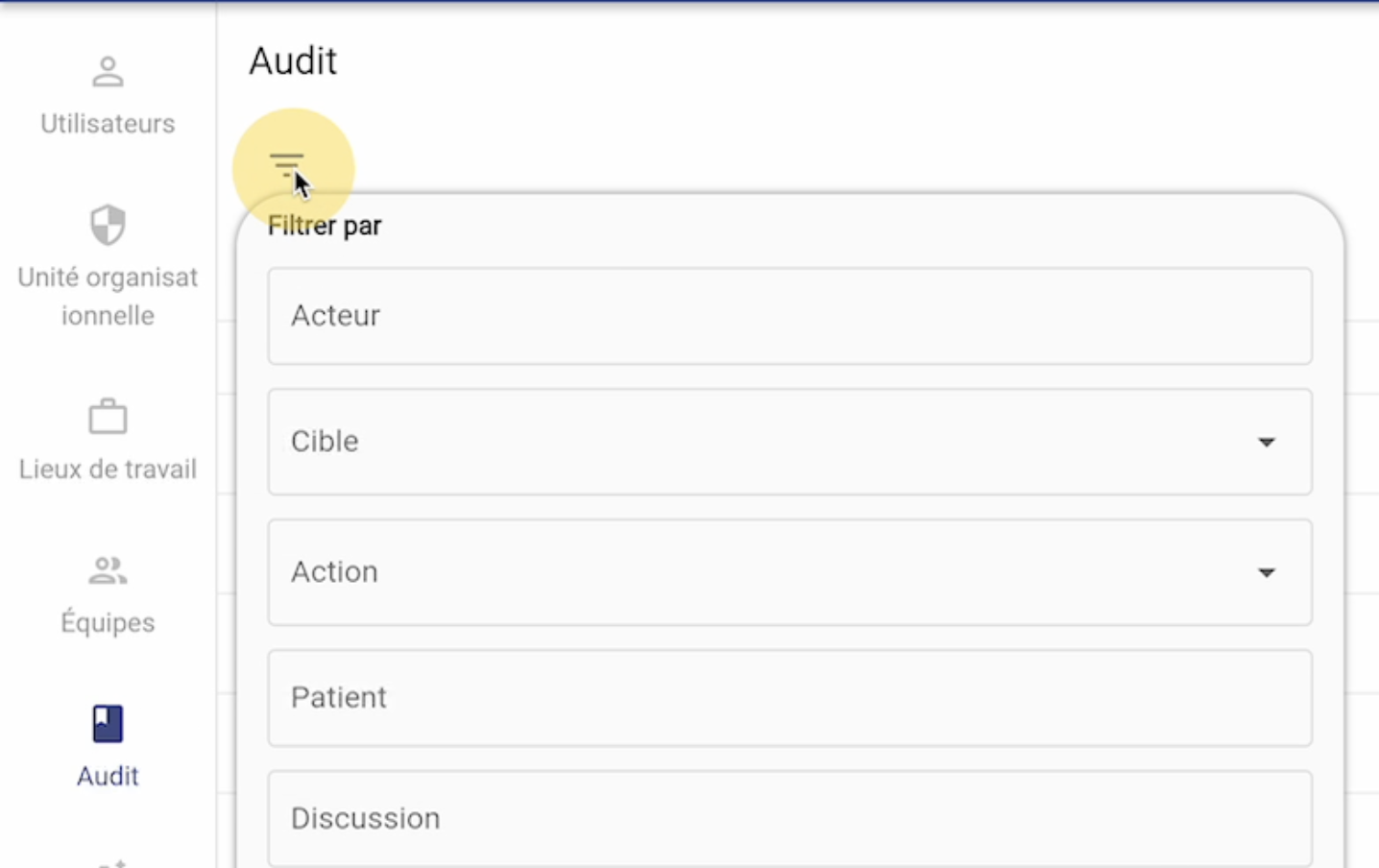Image resolution: width=1379 pixels, height=868 pixels.
Task: Open the Cible select field
Action: pos(789,442)
